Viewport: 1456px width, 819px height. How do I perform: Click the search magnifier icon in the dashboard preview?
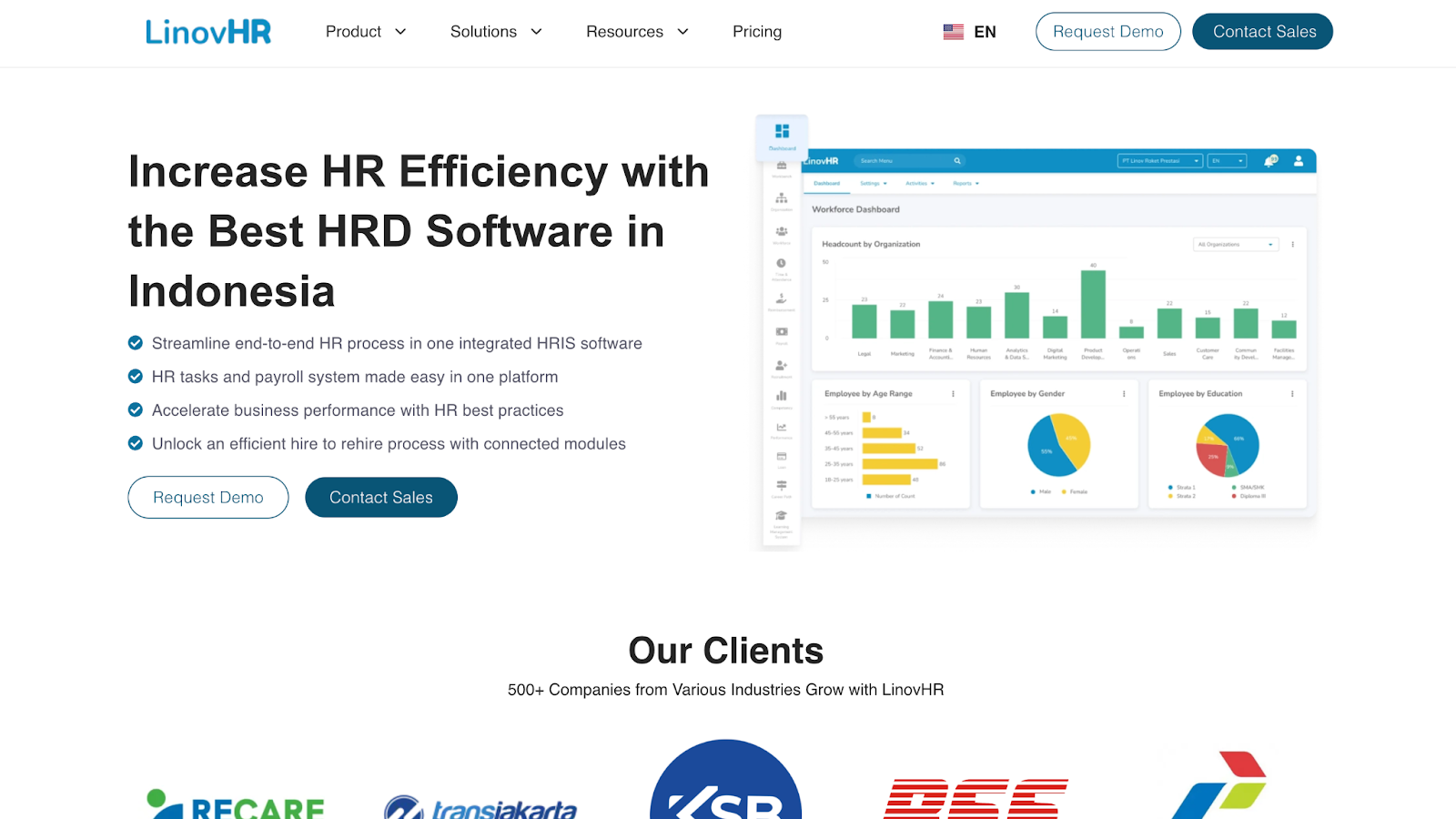pos(957,161)
